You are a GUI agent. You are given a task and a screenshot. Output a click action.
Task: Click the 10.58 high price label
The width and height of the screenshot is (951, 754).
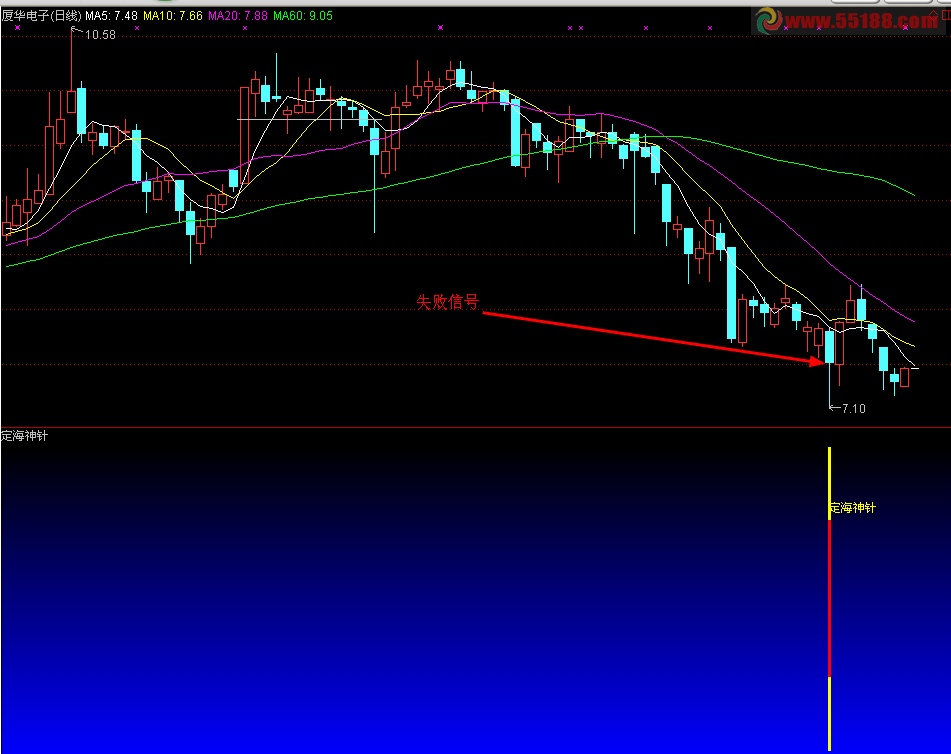tap(100, 35)
